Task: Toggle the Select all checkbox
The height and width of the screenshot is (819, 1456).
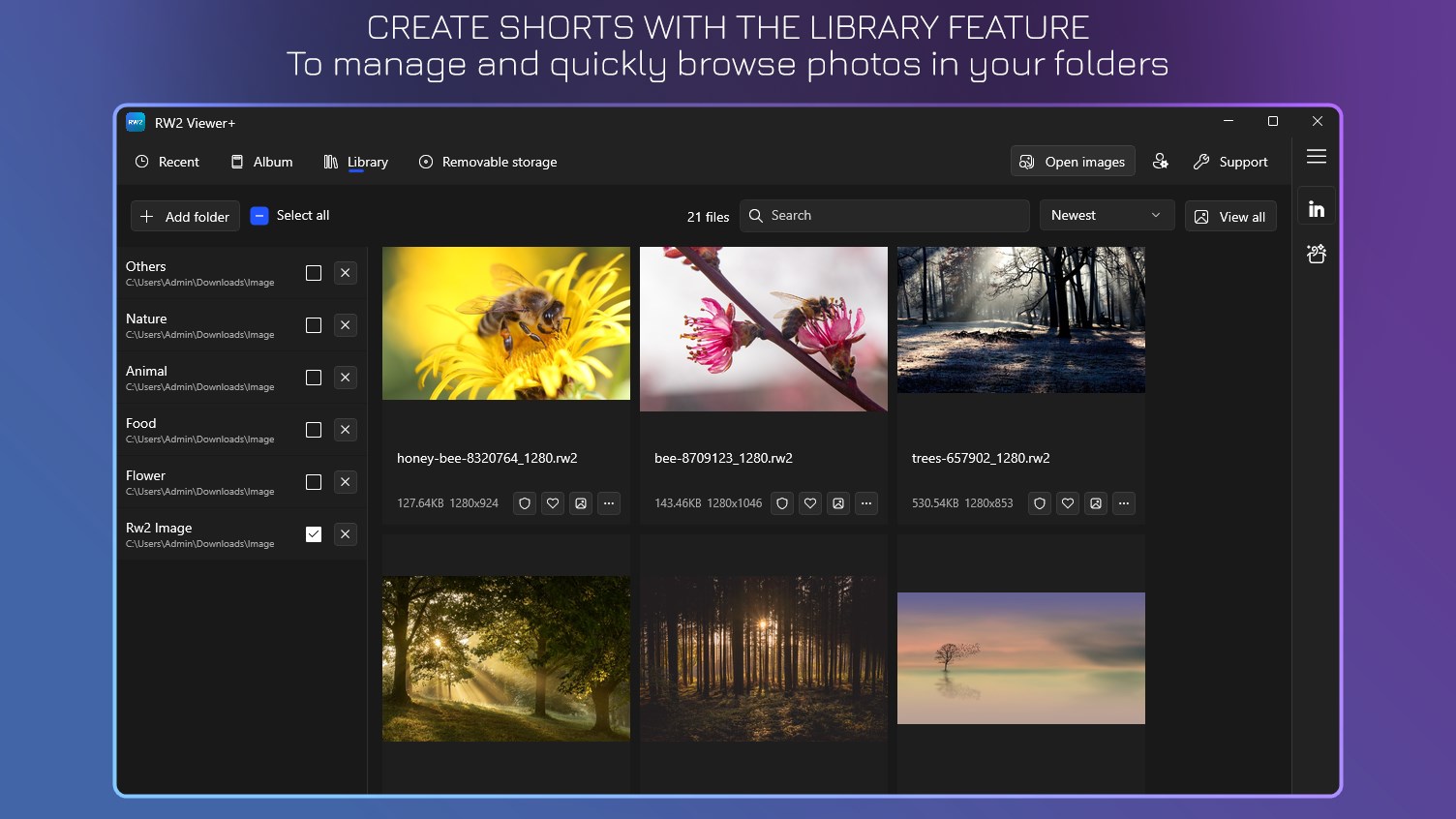Action: (259, 216)
